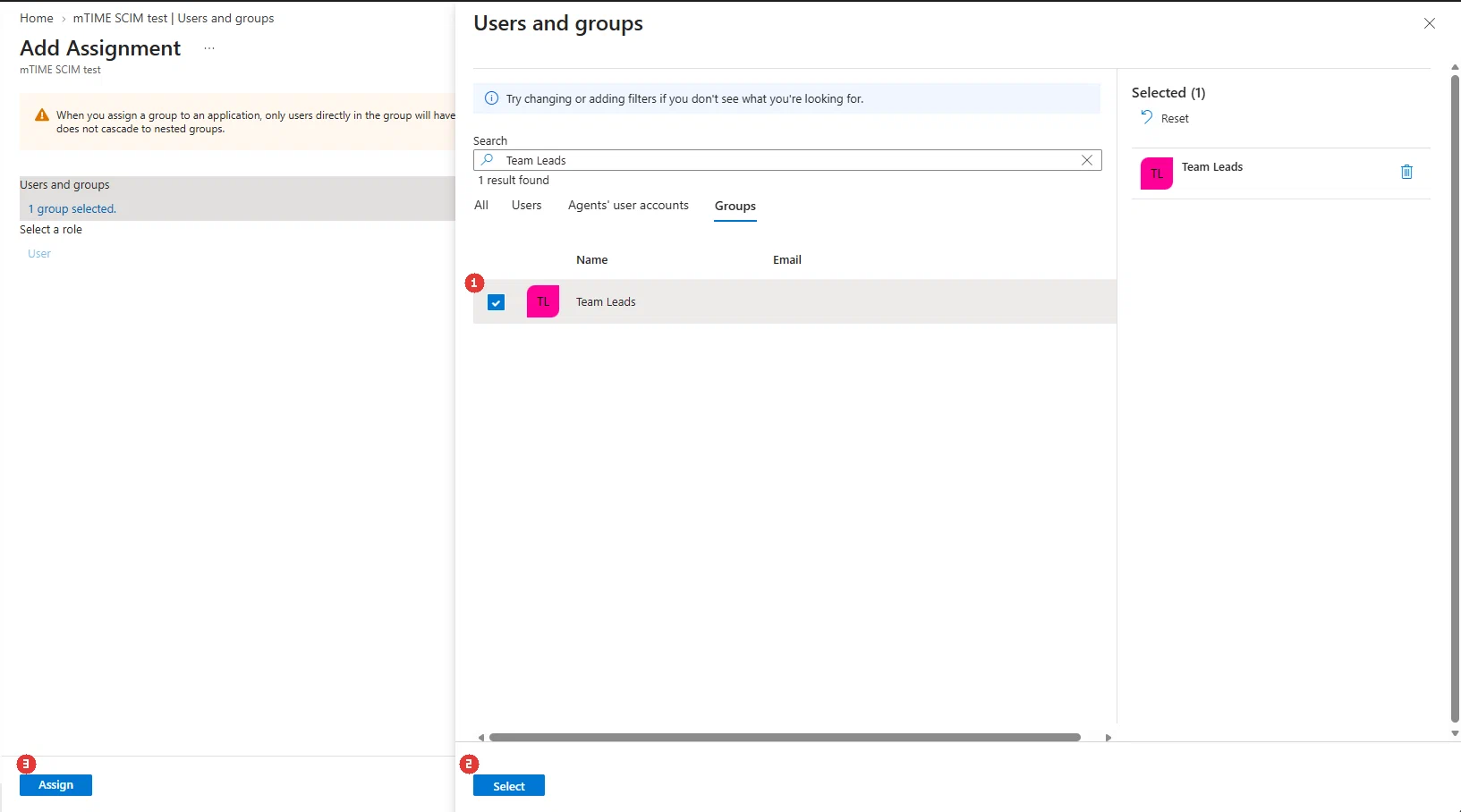Click the Team Leads TL avatar in results

pyautogui.click(x=543, y=301)
